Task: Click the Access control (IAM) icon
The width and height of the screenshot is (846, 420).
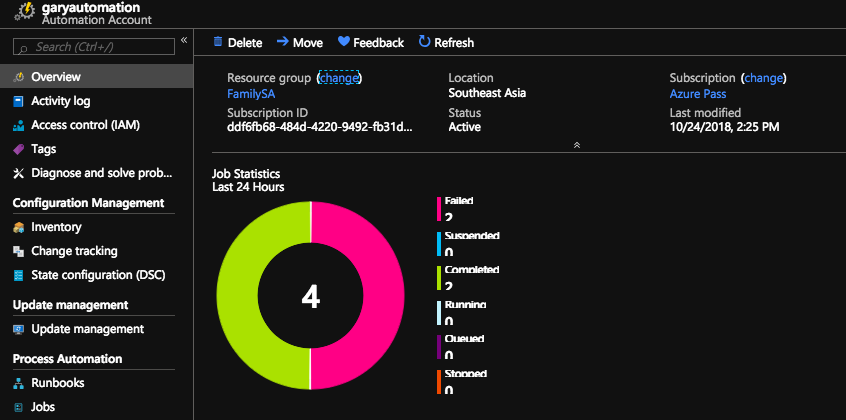Action: tap(19, 125)
